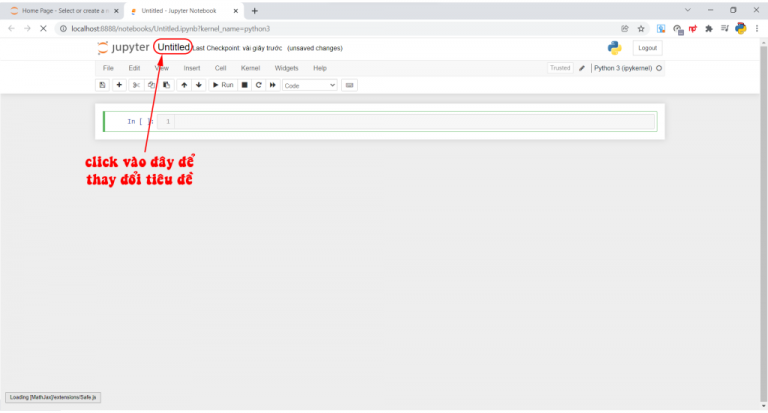Cut selected cells with scissors icon
The width and height of the screenshot is (768, 413).
(x=138, y=85)
